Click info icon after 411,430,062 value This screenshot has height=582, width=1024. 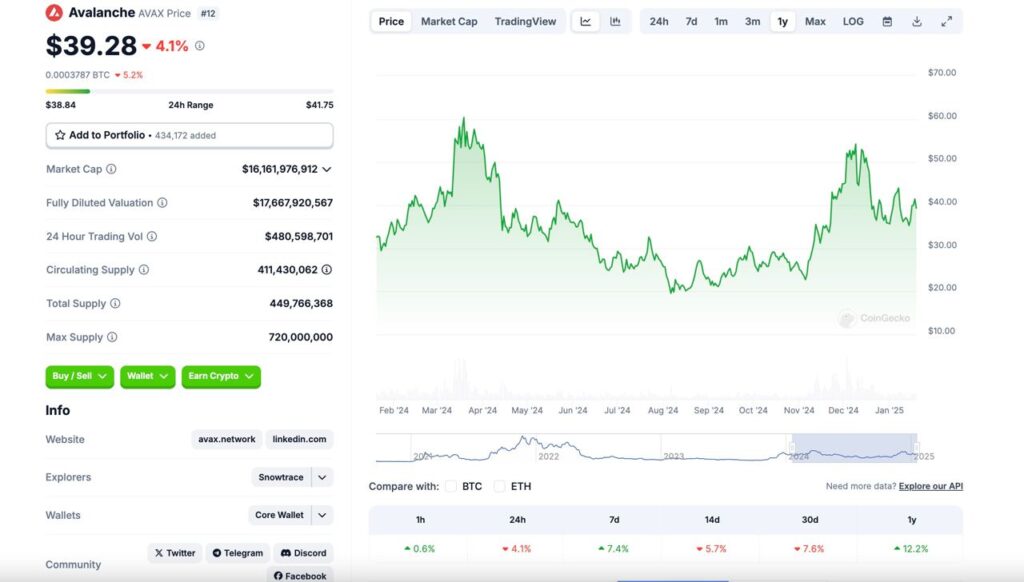[327, 270]
